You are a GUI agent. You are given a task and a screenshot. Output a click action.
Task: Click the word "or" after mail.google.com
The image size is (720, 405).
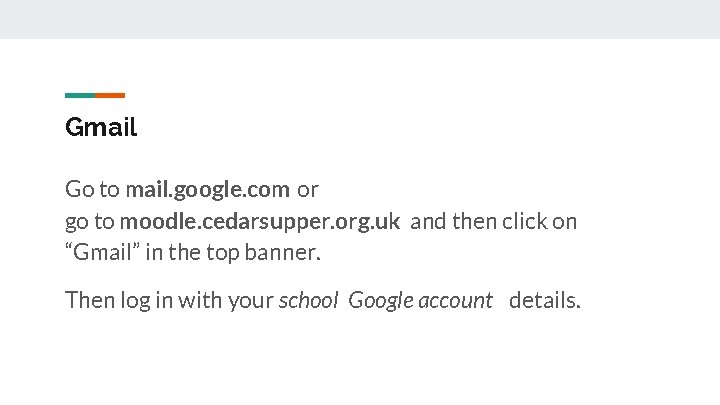(x=307, y=189)
